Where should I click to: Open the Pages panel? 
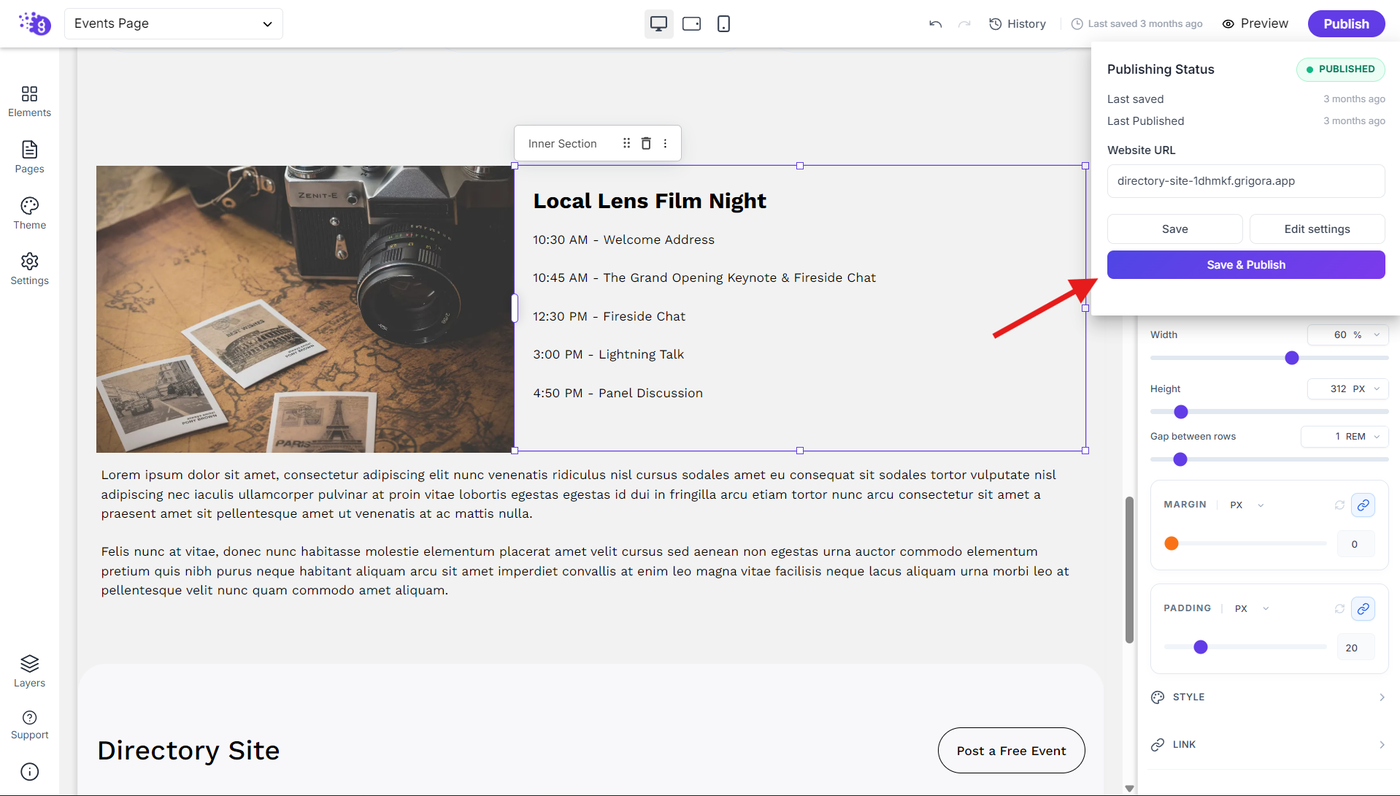coord(29,157)
